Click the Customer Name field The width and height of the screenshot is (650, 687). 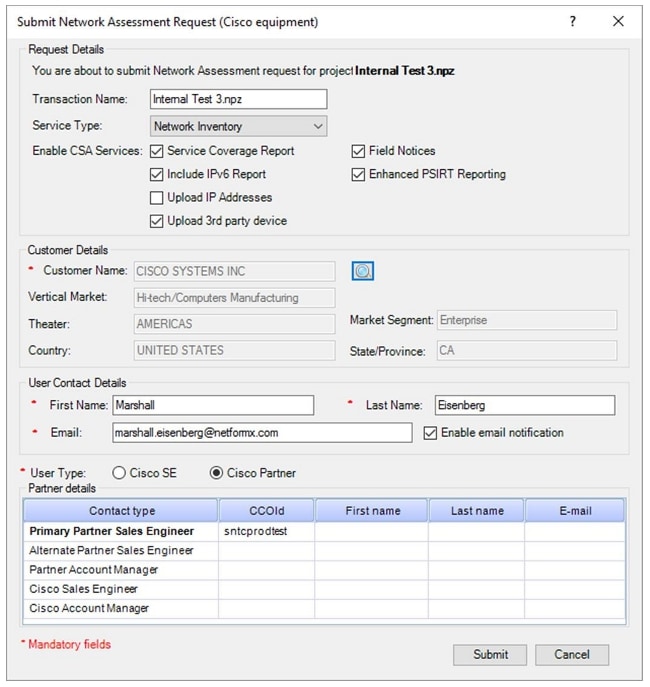click(x=234, y=271)
